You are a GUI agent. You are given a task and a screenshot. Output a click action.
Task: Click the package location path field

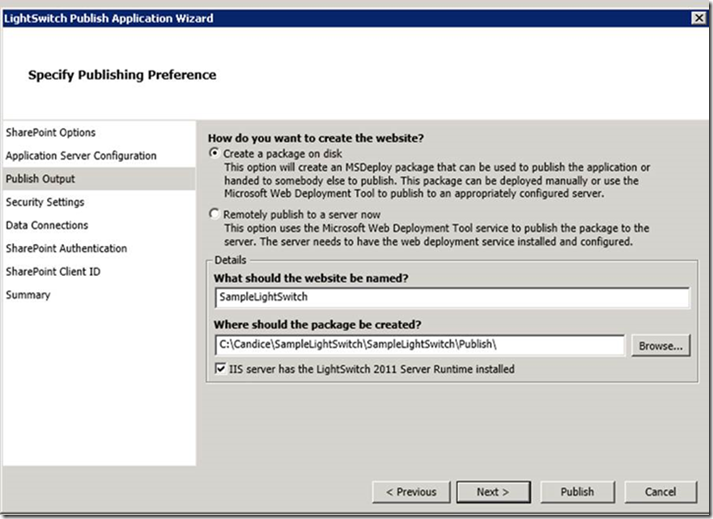[420, 345]
